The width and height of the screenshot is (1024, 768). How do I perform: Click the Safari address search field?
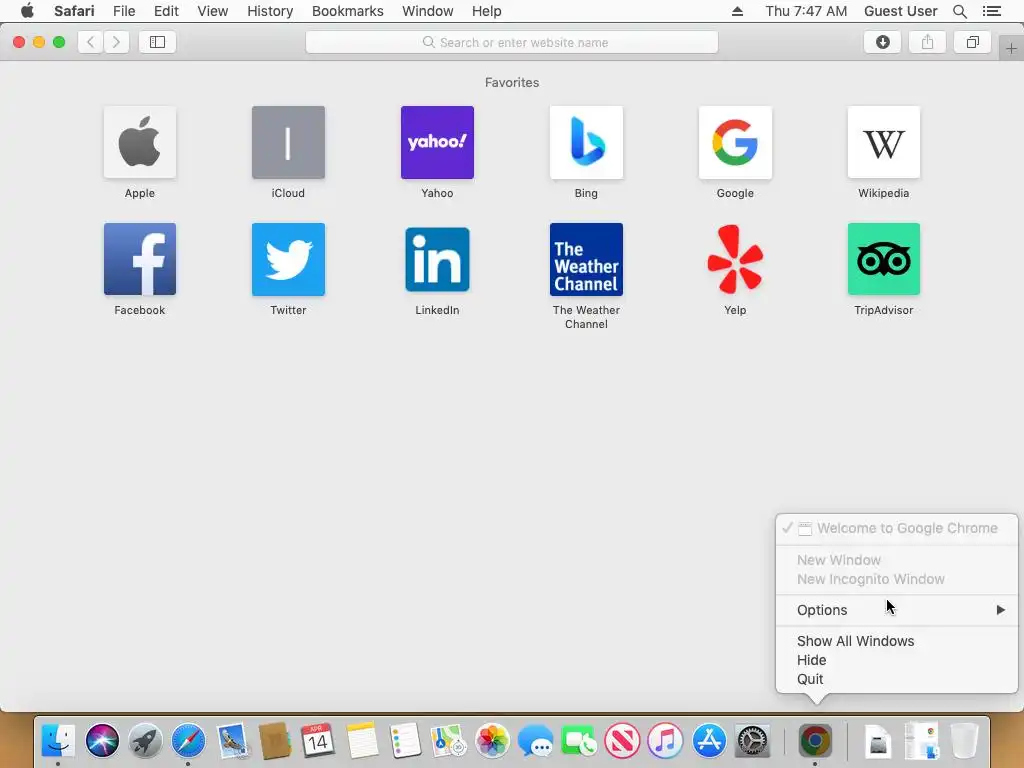point(512,42)
